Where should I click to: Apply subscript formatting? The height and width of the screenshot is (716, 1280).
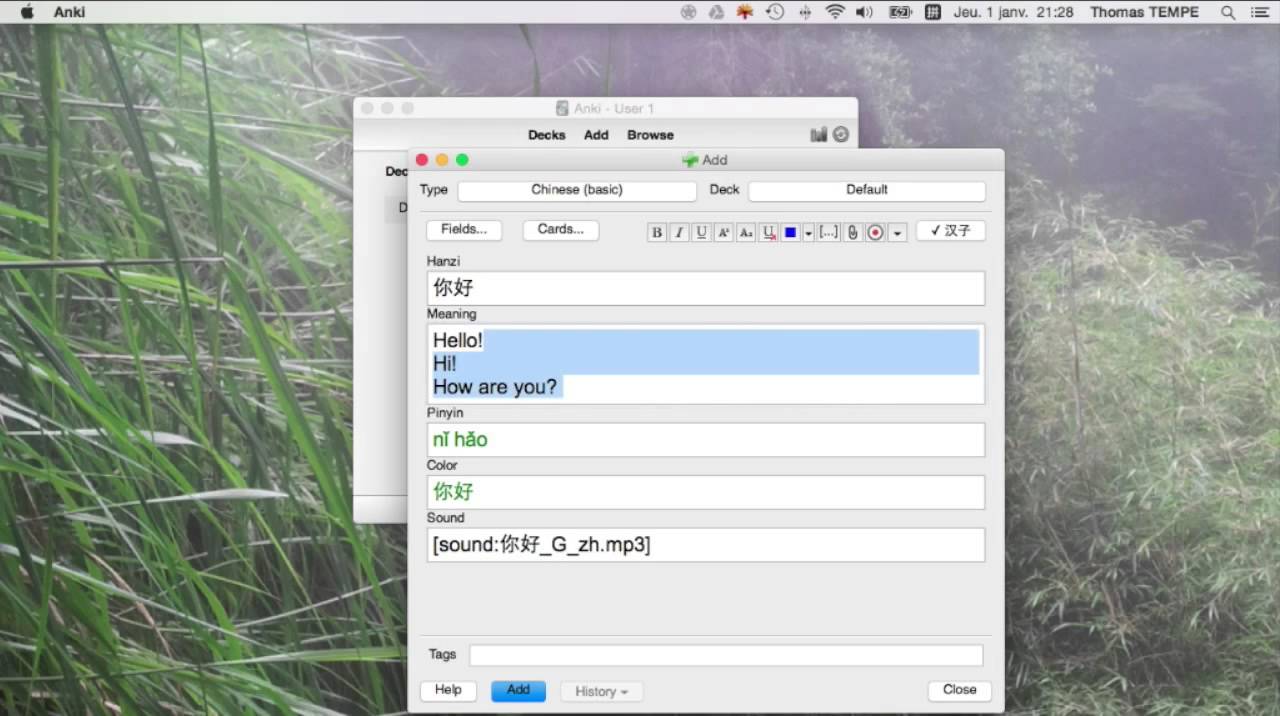pos(746,232)
